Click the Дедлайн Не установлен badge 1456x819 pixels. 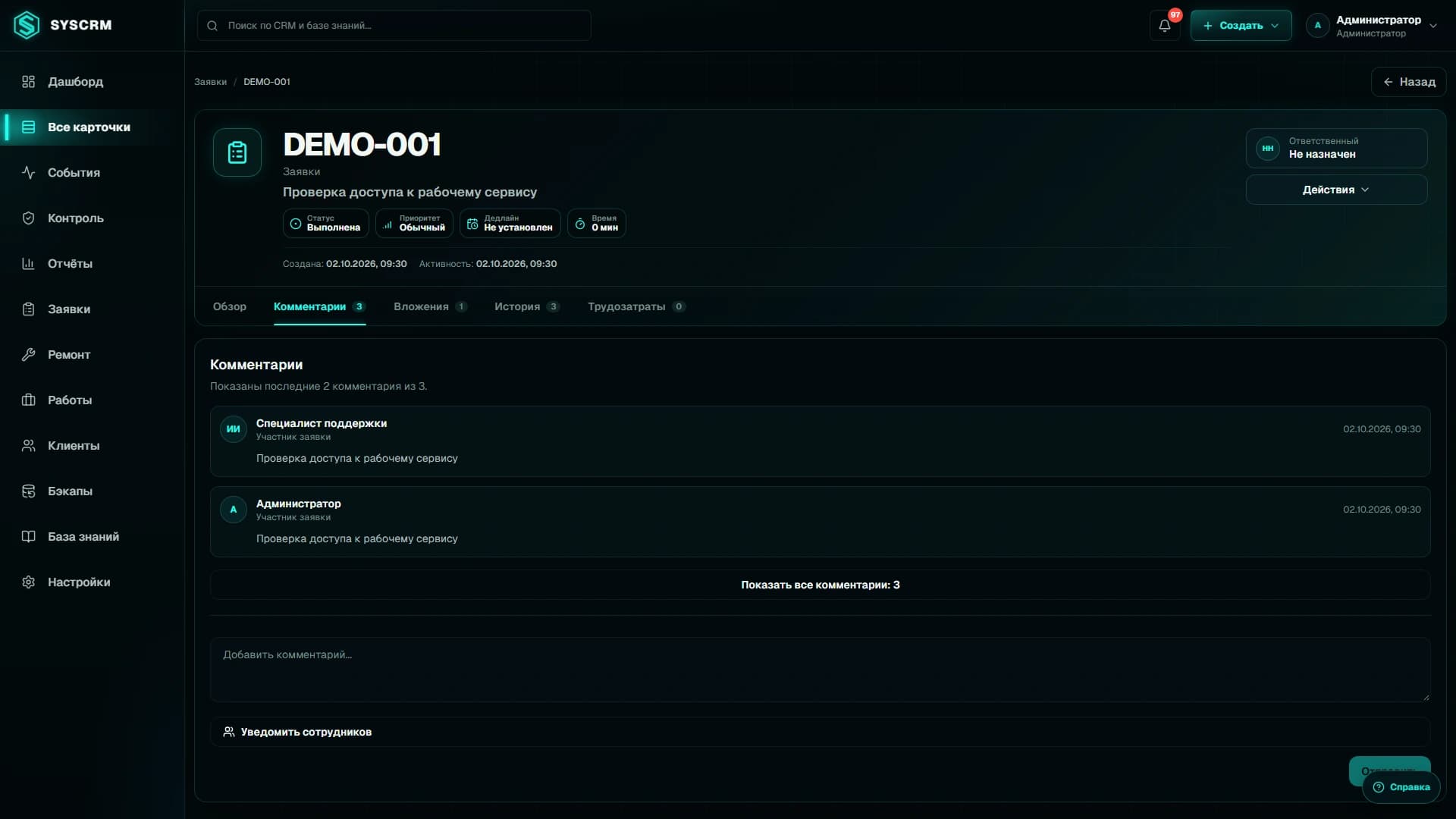pos(510,224)
